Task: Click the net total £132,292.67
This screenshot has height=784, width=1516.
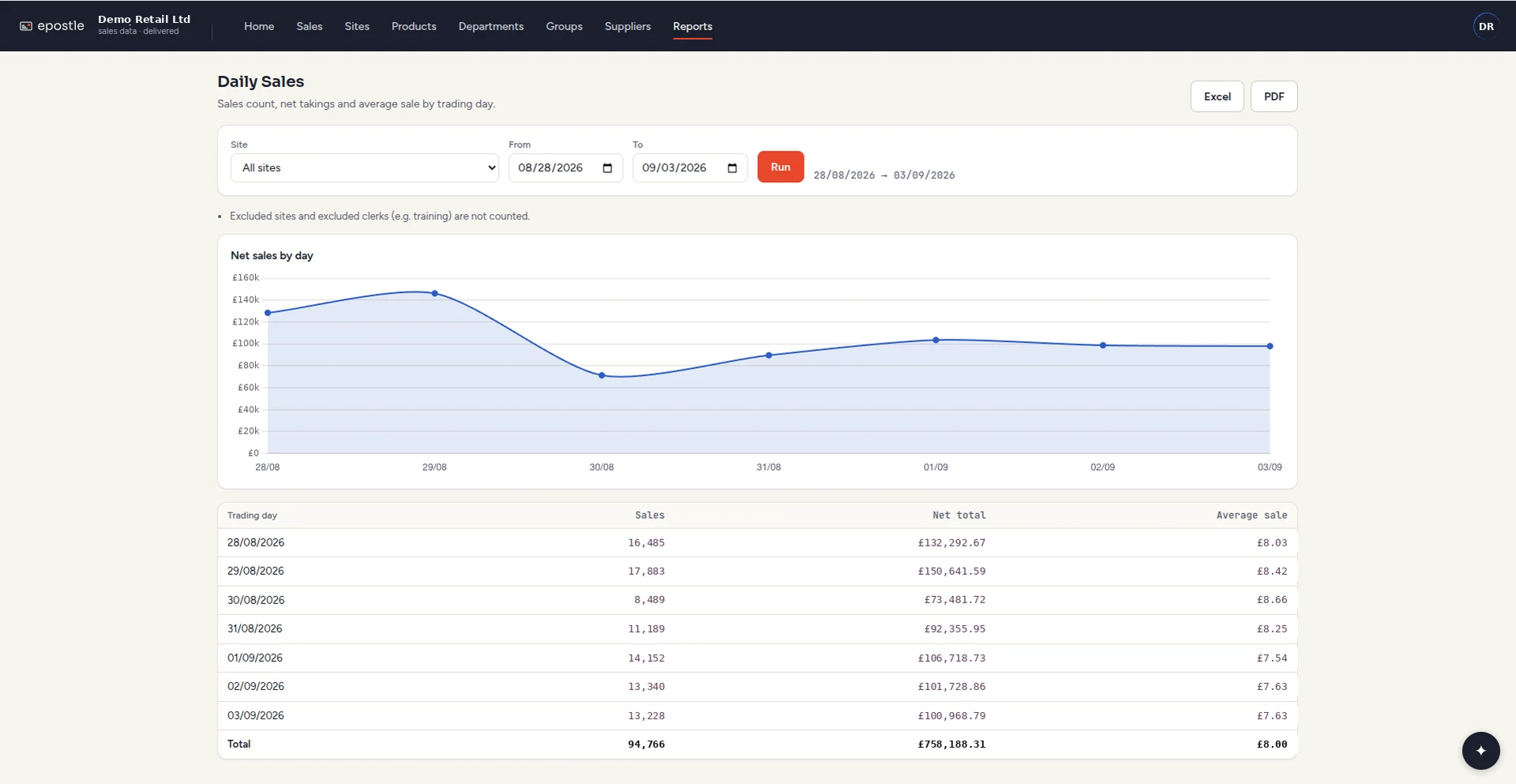Action: [951, 542]
